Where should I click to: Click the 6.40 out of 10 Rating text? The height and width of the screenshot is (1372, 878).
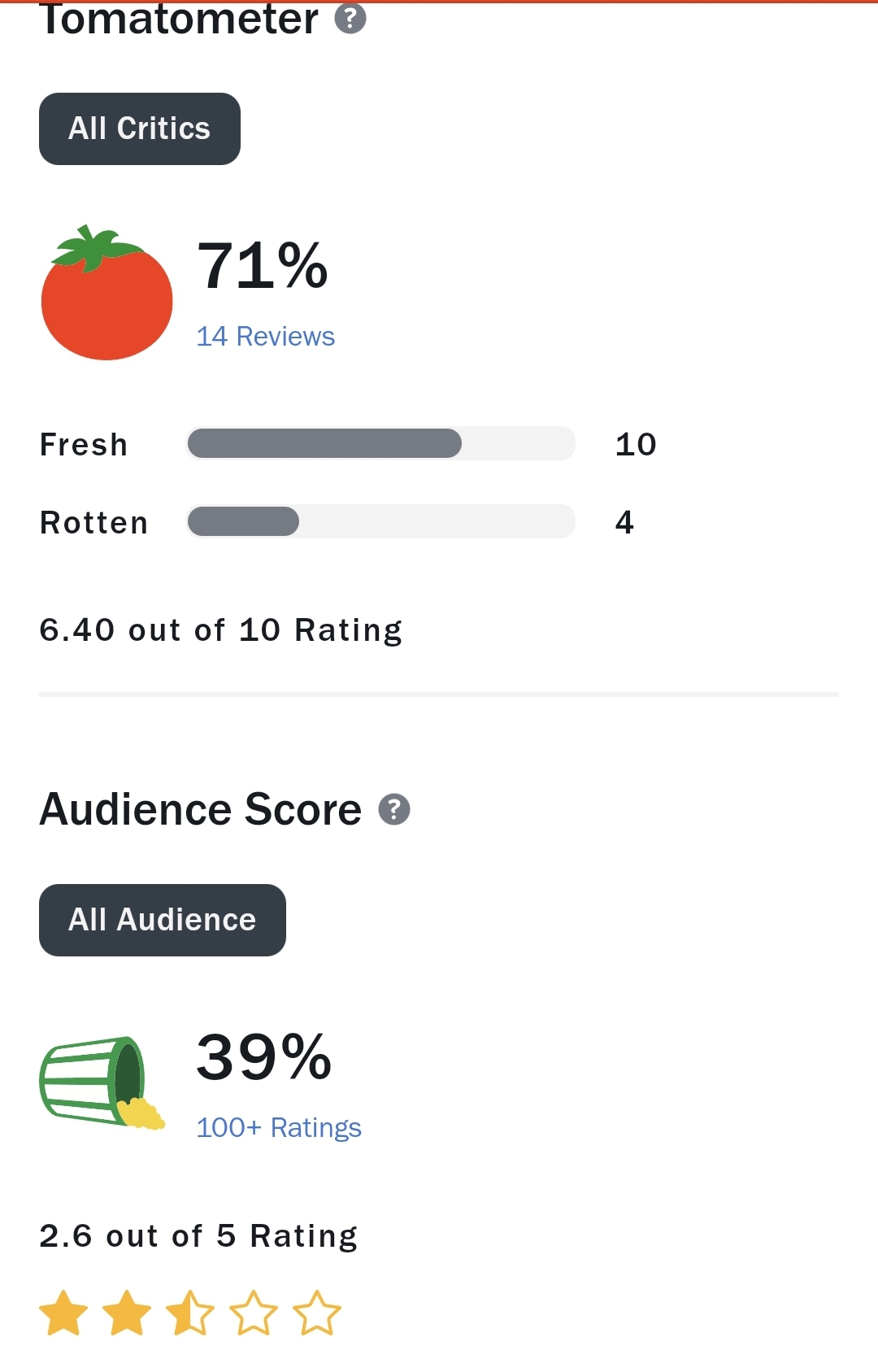(x=220, y=630)
